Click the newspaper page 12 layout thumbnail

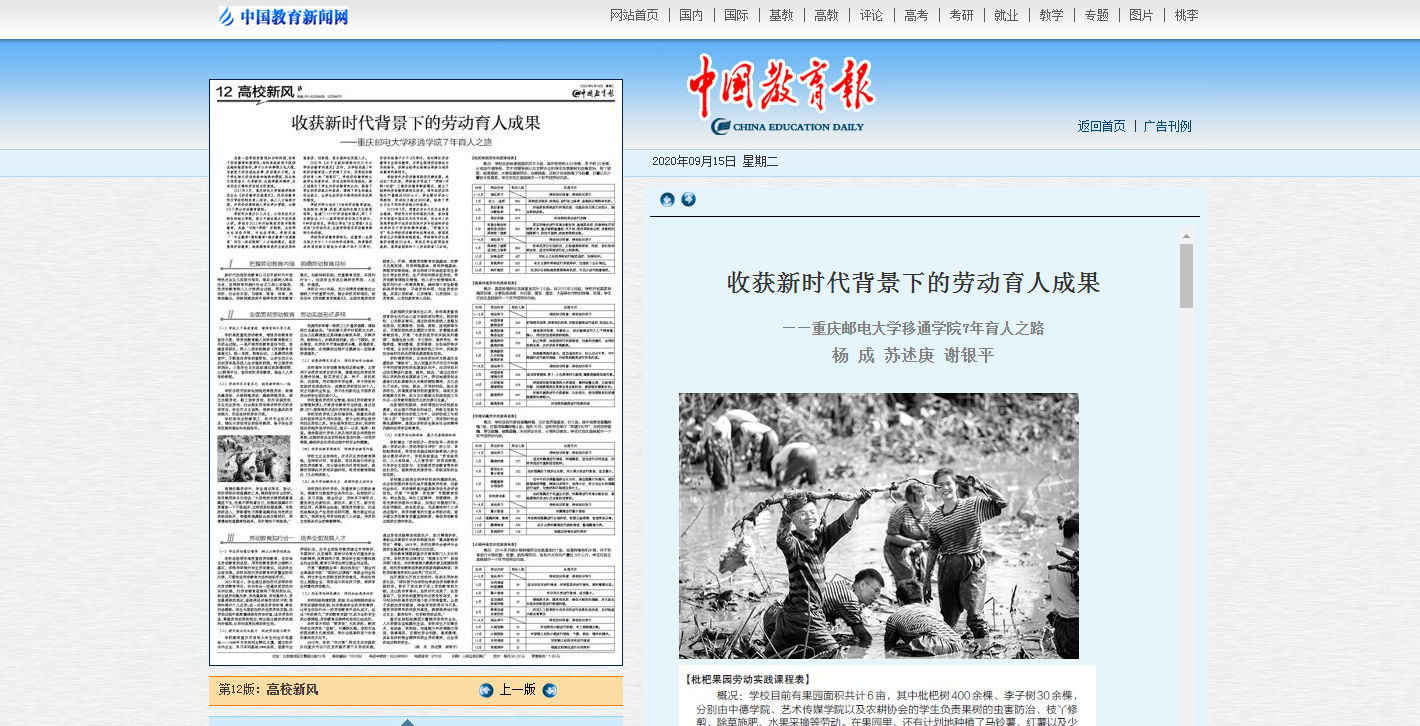tap(415, 372)
